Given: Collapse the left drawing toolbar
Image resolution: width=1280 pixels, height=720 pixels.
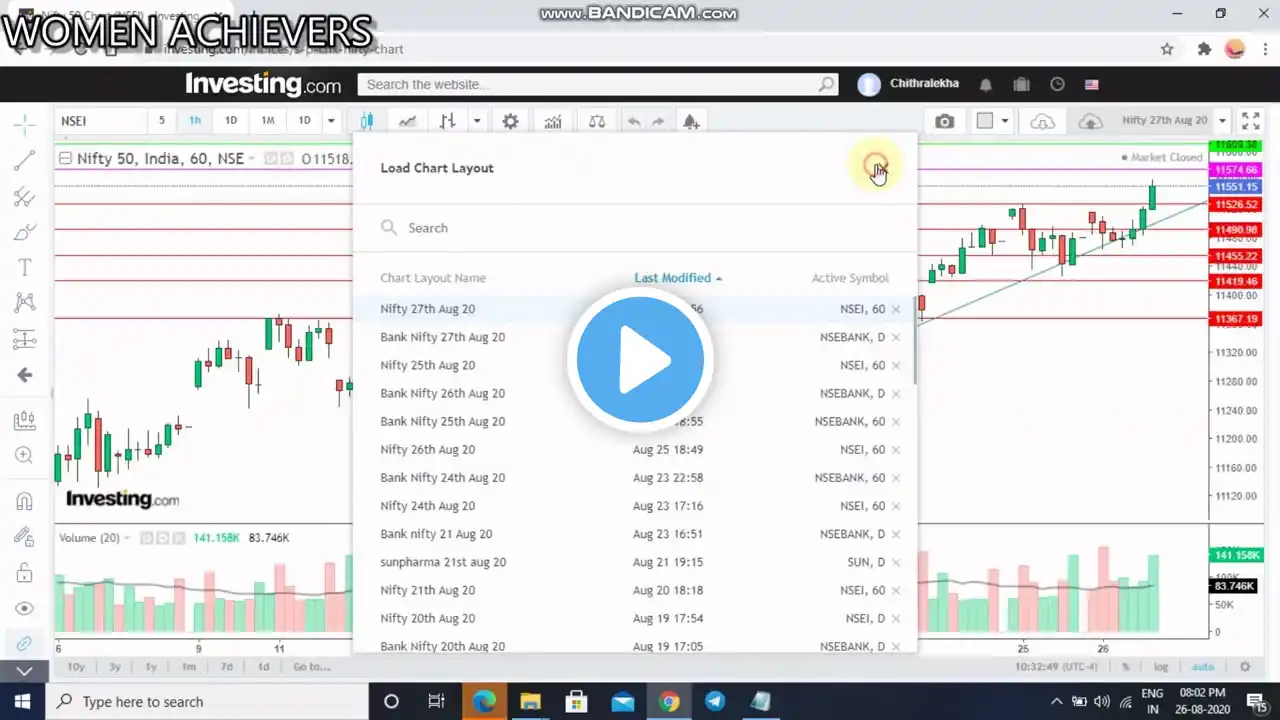Looking at the screenshot, I should pos(25,671).
